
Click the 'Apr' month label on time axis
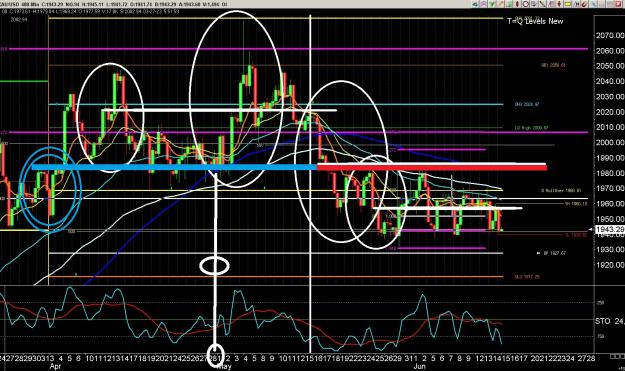click(x=55, y=366)
